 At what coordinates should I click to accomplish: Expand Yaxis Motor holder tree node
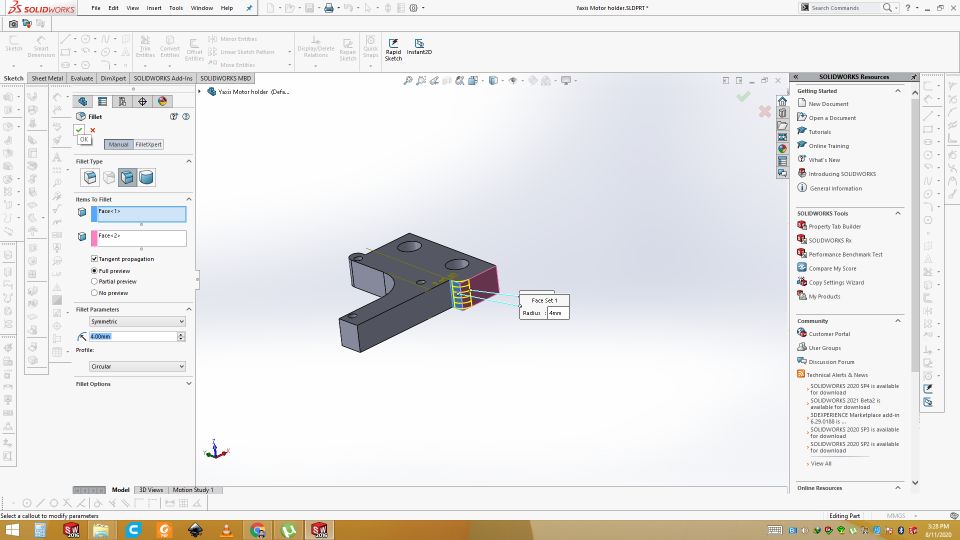[200, 91]
